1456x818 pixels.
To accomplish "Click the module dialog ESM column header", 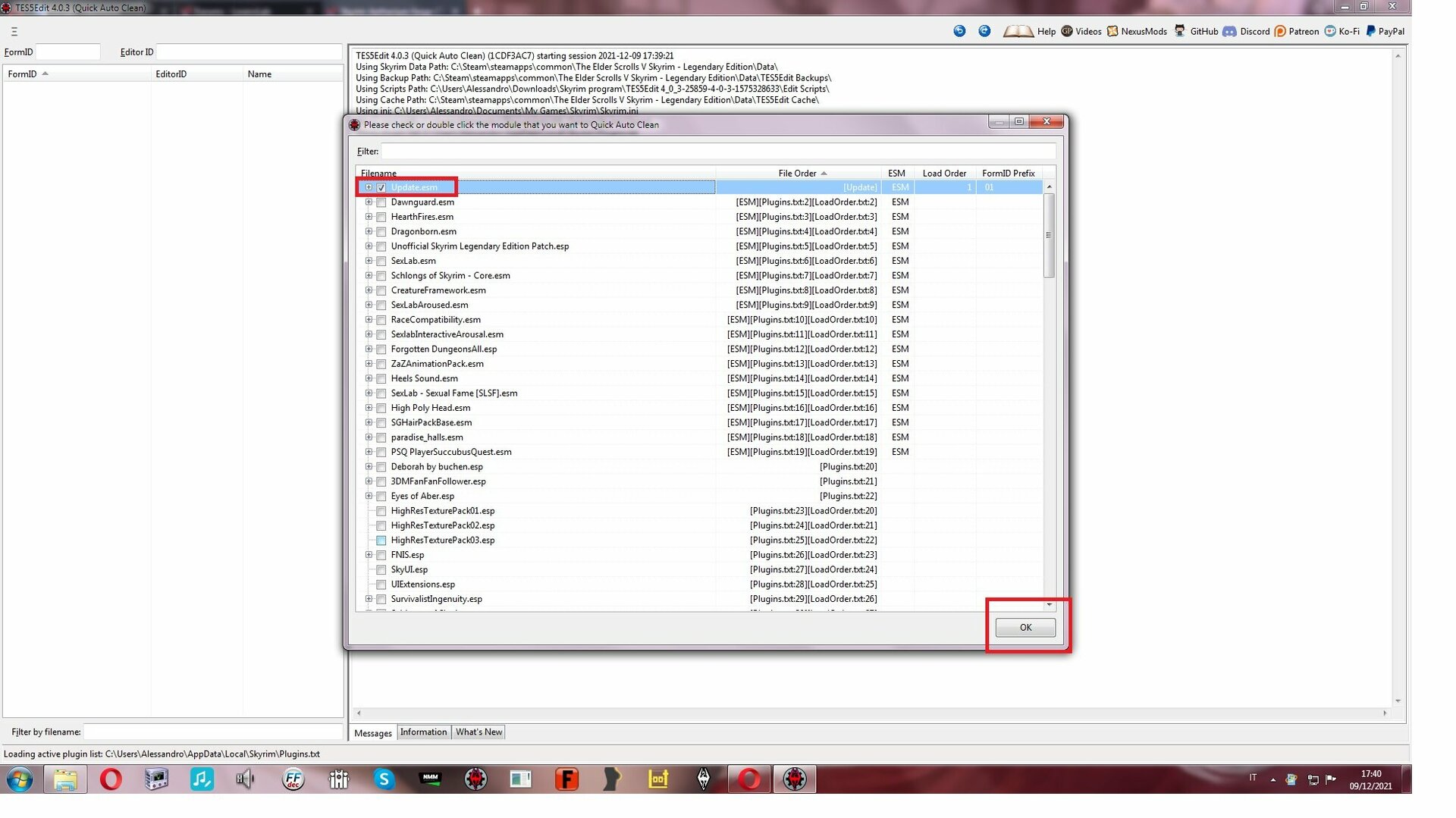I will click(897, 174).
